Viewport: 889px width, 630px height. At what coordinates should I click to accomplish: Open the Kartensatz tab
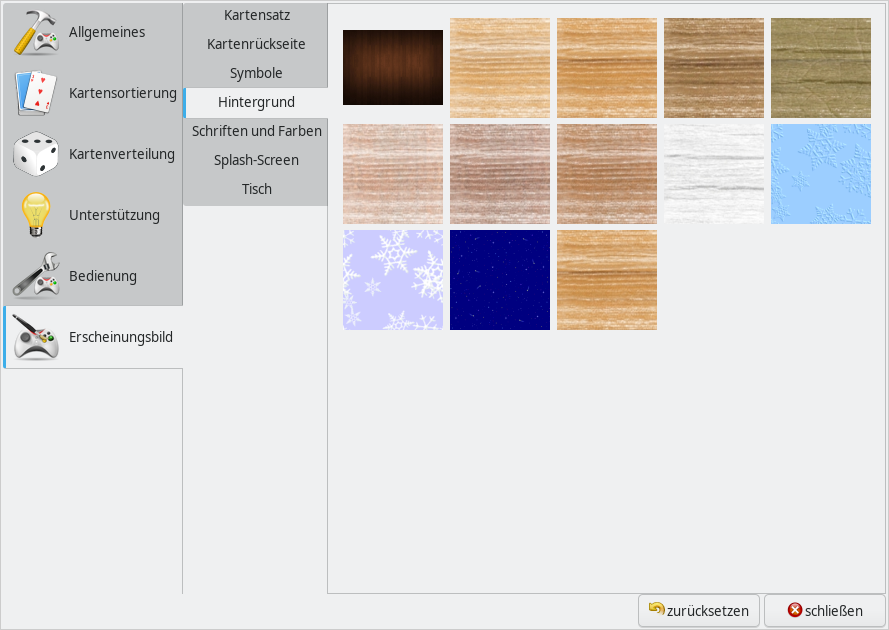257,16
